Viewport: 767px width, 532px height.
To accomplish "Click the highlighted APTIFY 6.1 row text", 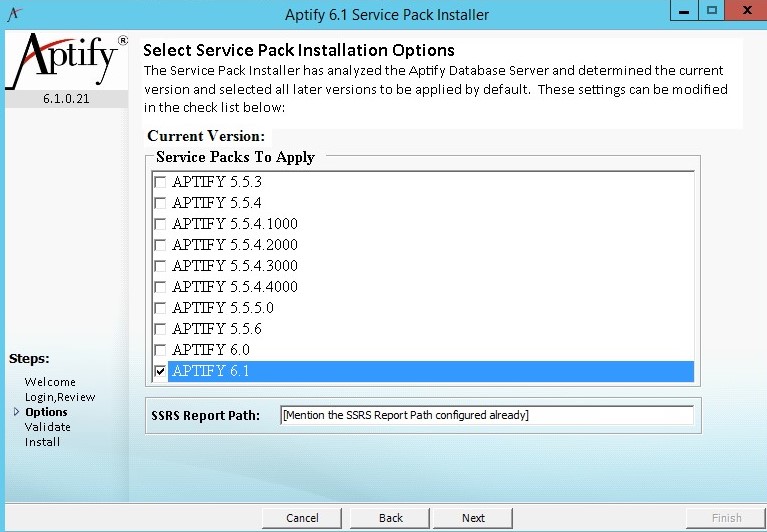I will click(211, 371).
